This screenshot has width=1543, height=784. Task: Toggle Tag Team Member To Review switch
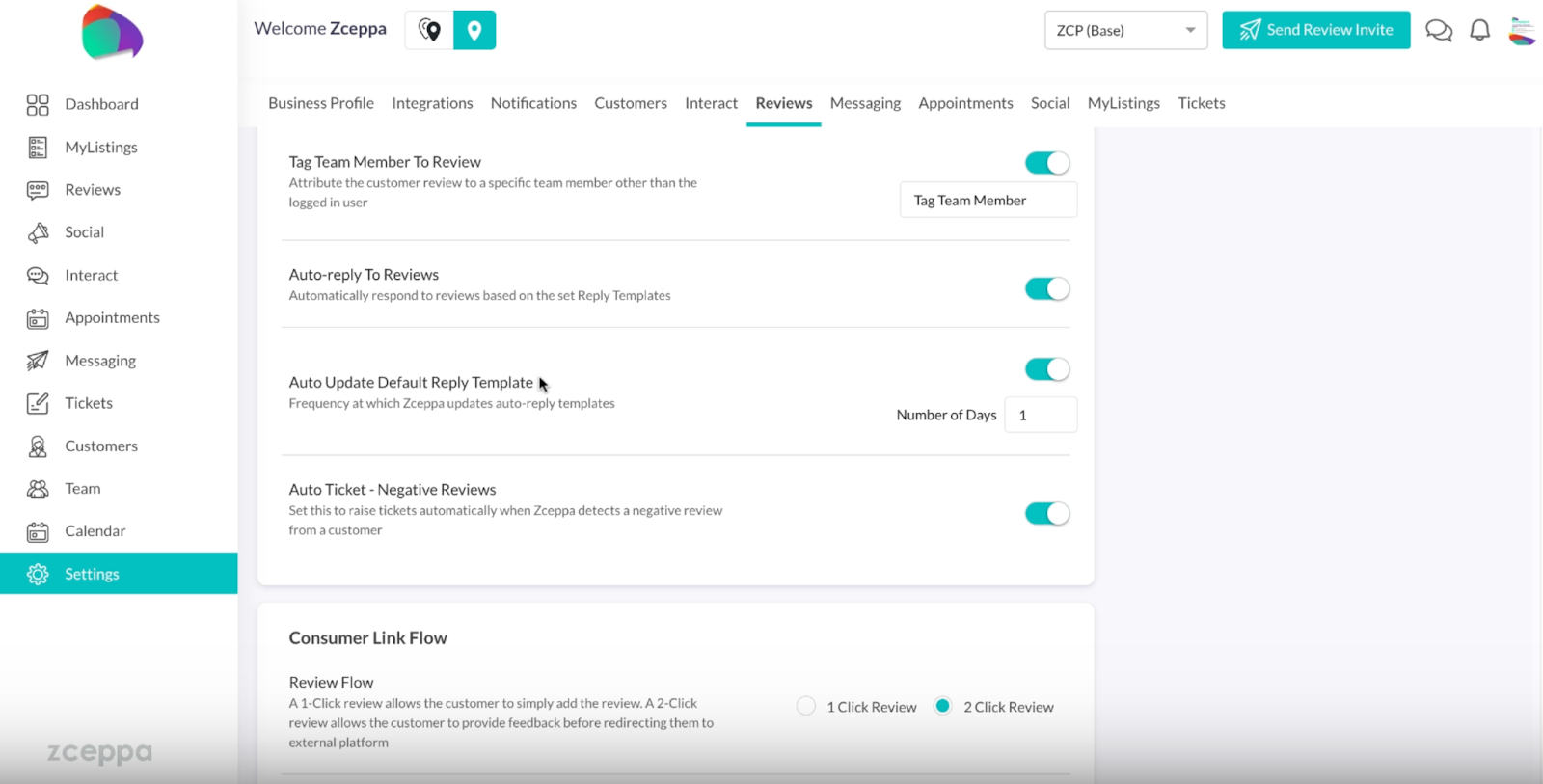click(x=1047, y=163)
